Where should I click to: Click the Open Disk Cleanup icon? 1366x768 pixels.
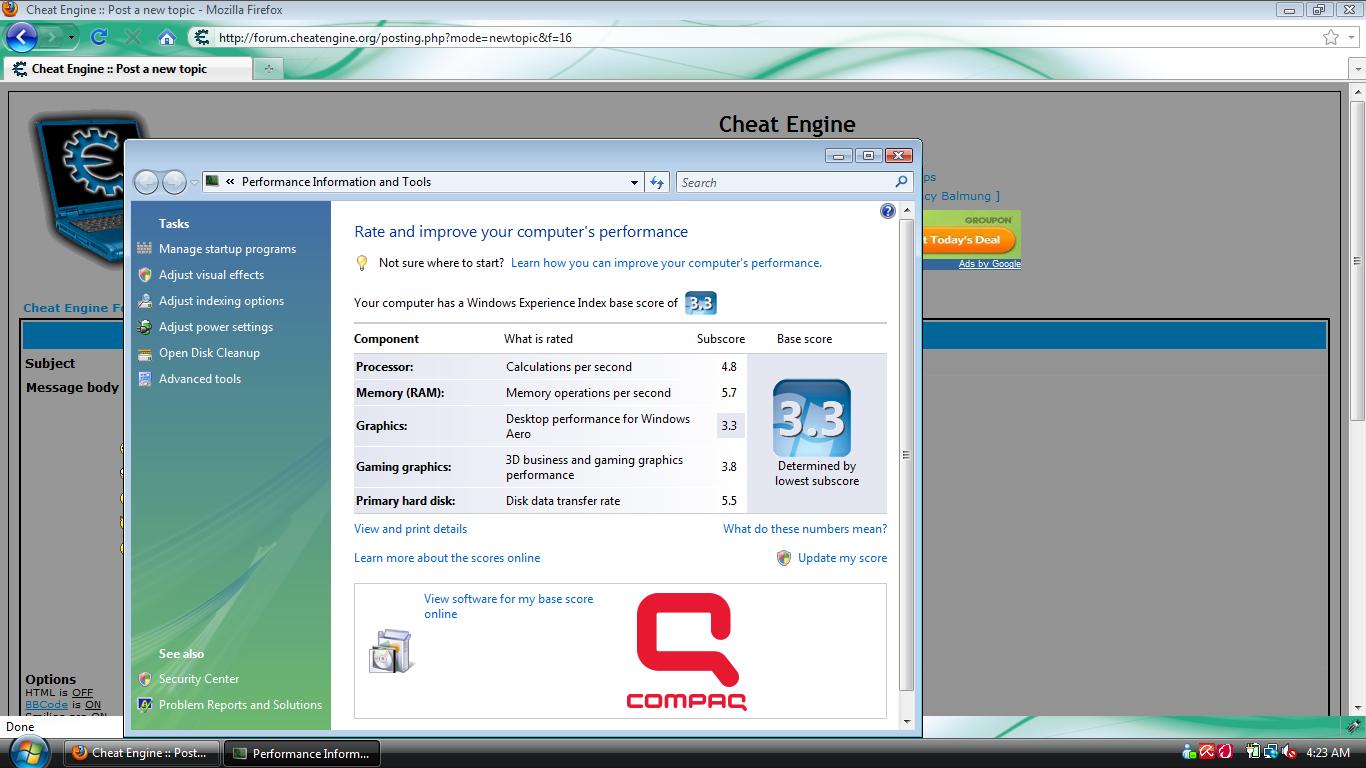[x=145, y=353]
